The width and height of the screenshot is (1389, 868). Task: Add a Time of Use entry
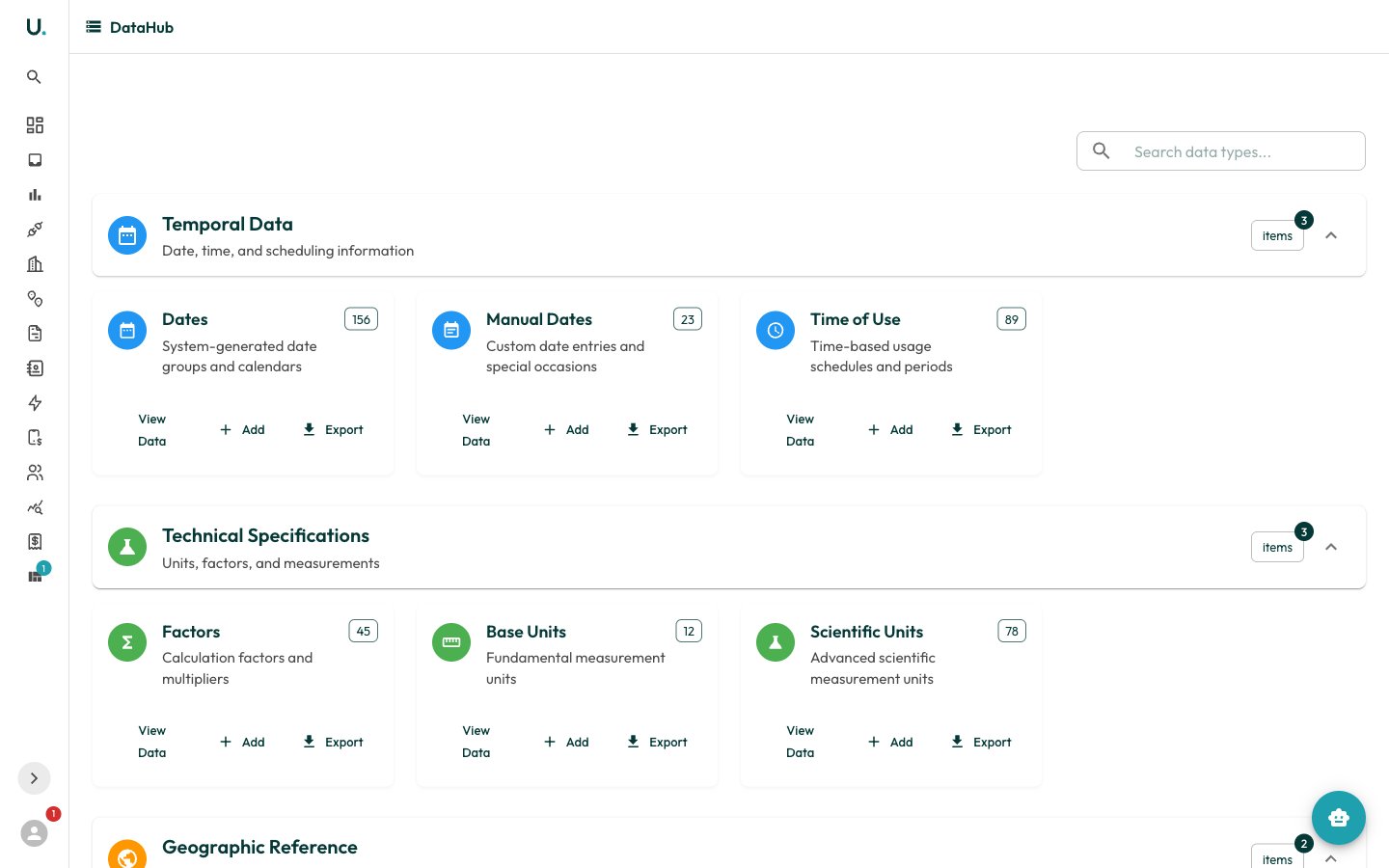tap(891, 430)
